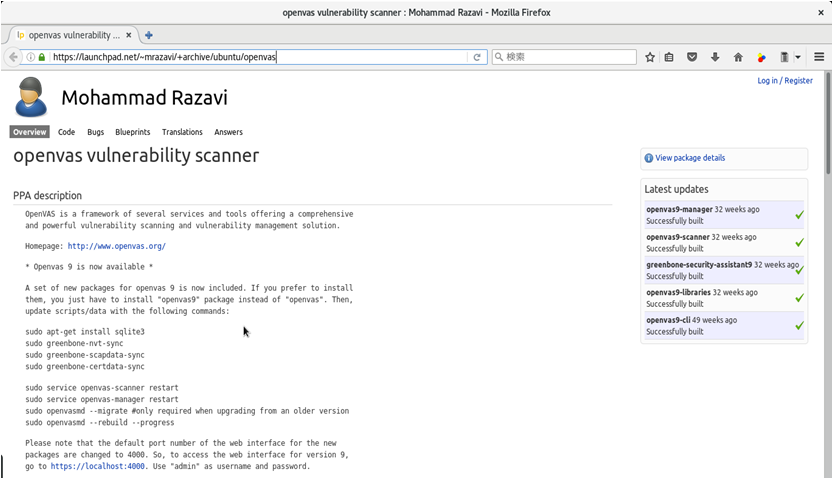Open View package details link
The height and width of the screenshot is (479, 833).
[690, 158]
